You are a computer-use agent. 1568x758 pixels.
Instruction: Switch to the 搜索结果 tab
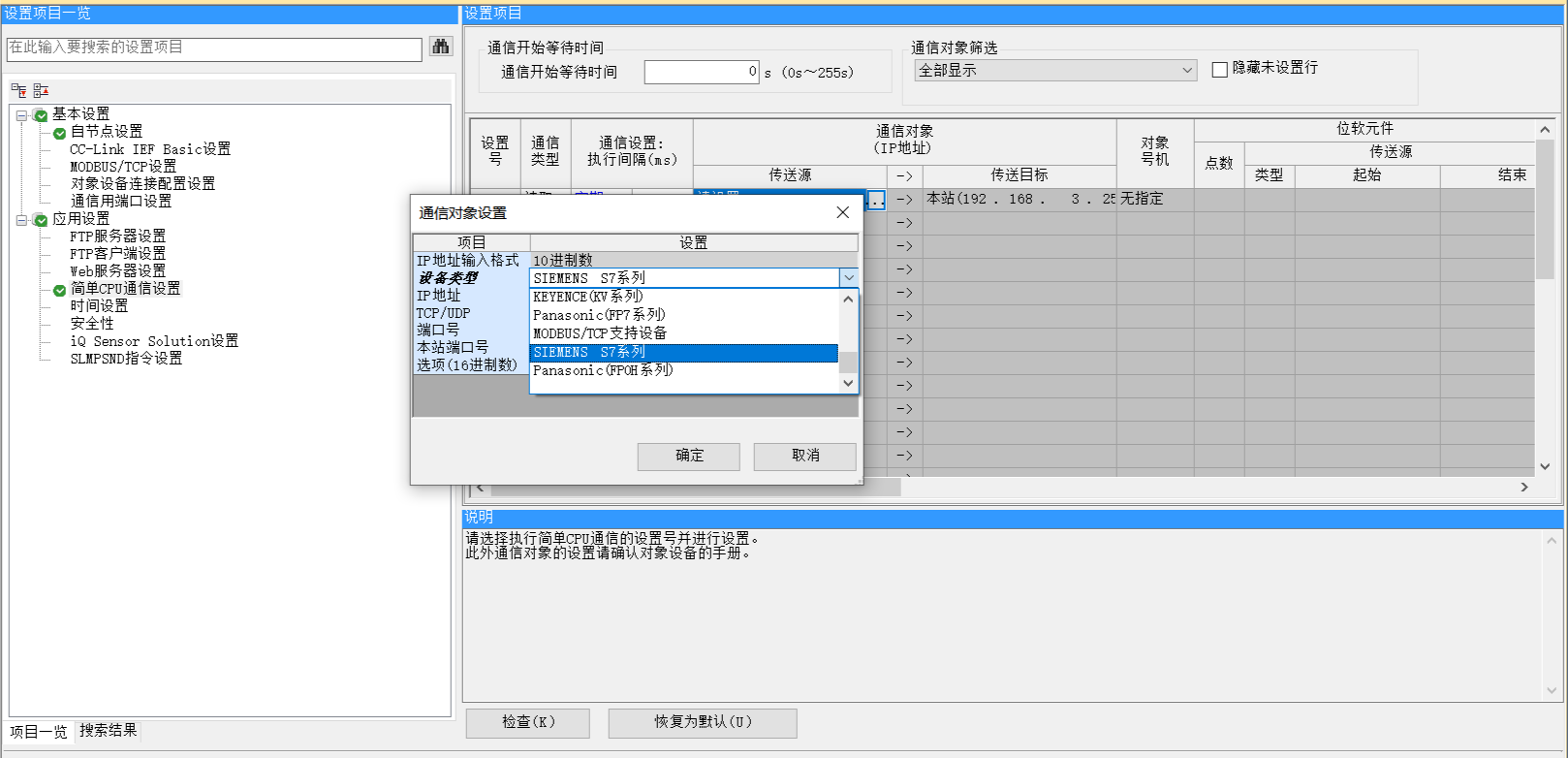(108, 731)
